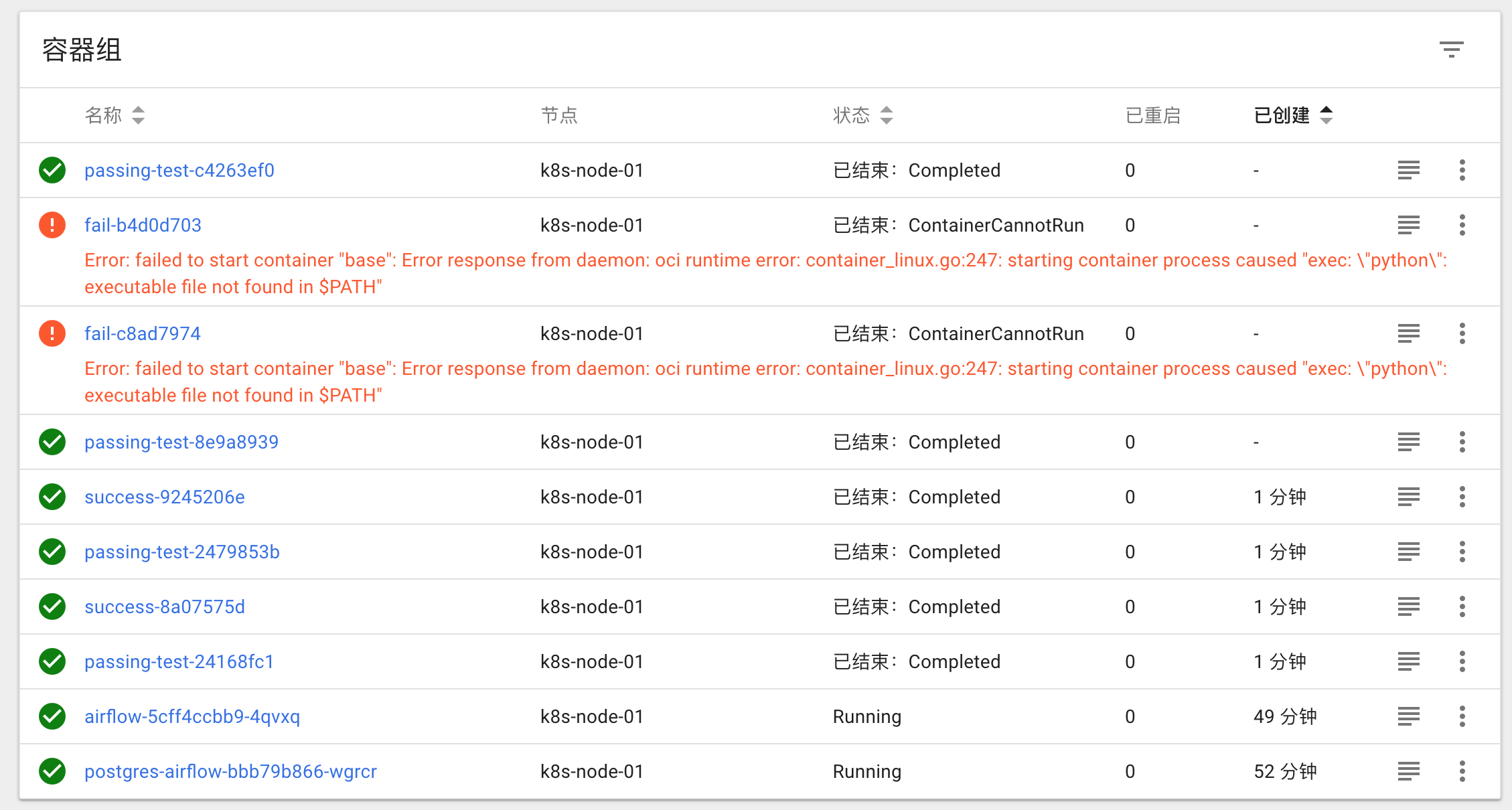Open the filter icon for the pods list

[x=1452, y=49]
